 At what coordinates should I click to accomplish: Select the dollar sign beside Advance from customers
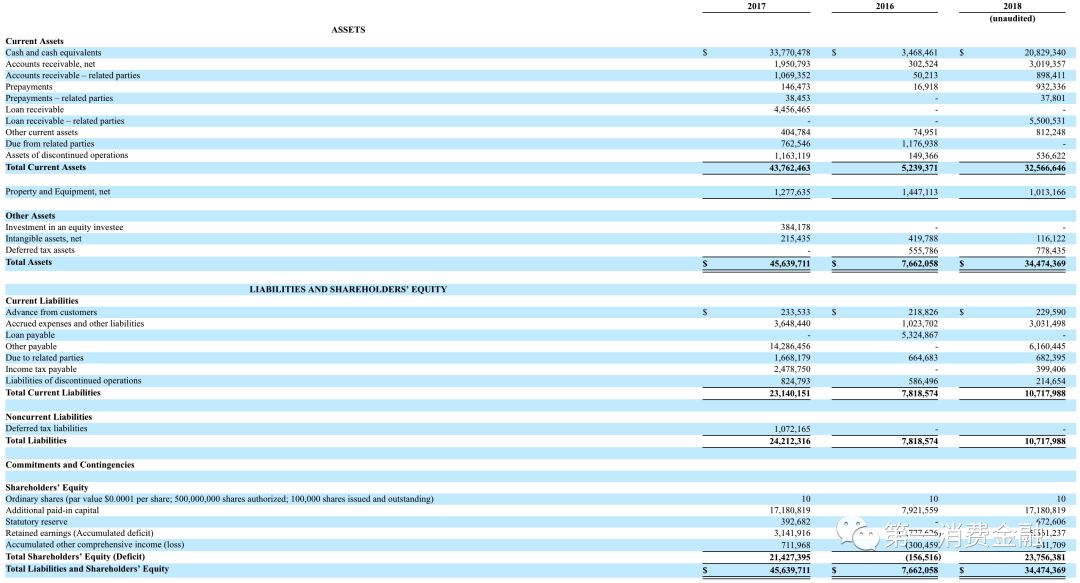pos(705,311)
